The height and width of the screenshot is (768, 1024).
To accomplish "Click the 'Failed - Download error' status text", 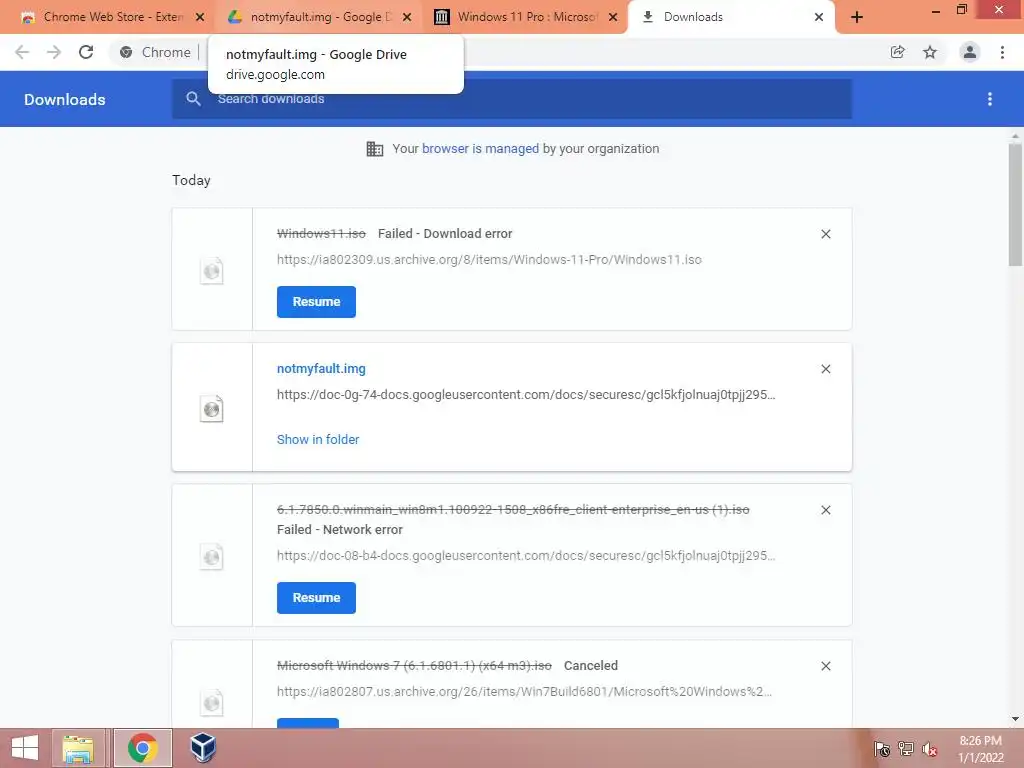I will pyautogui.click(x=445, y=233).
